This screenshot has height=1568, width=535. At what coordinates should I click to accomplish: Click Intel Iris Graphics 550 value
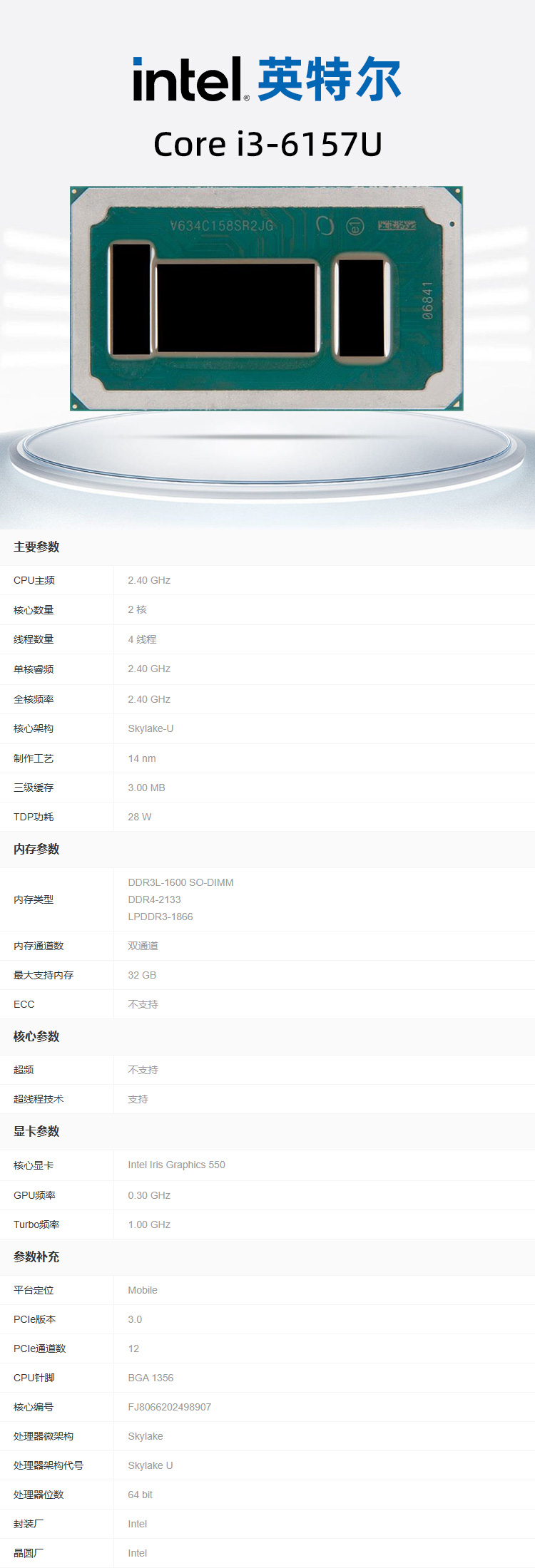[x=176, y=1165]
